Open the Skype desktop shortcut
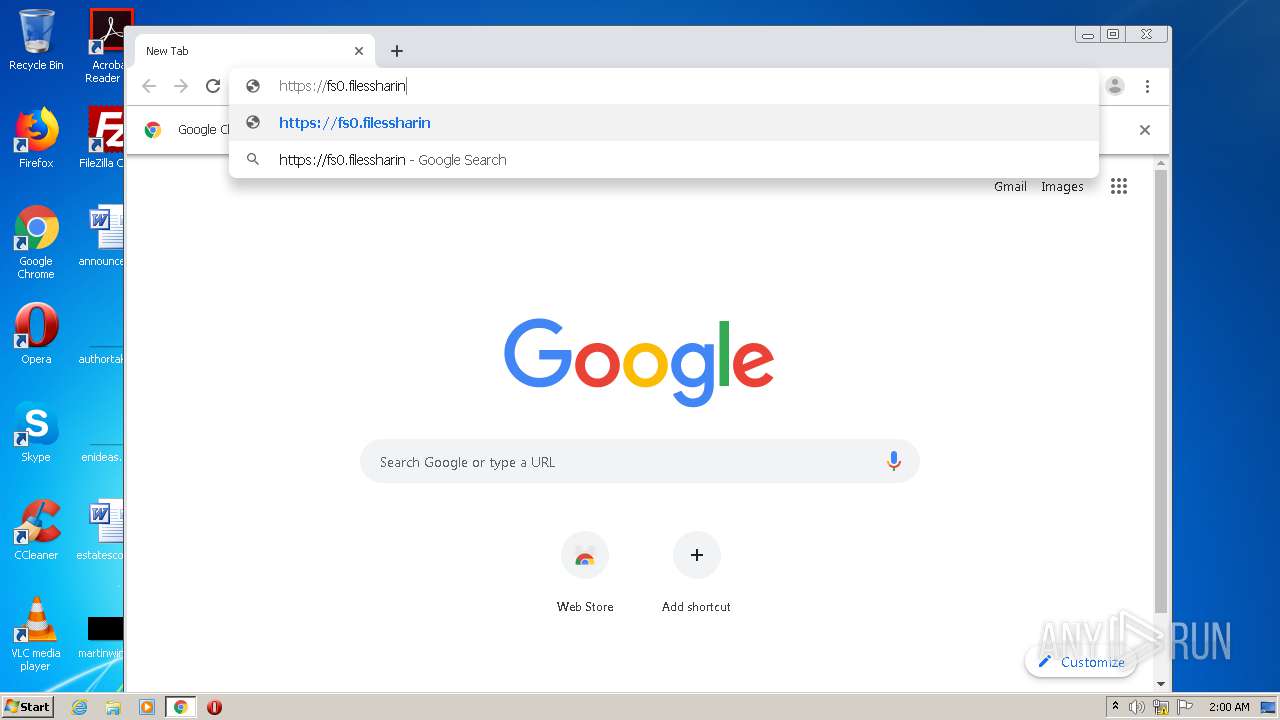This screenshot has width=1280, height=720. point(36,432)
